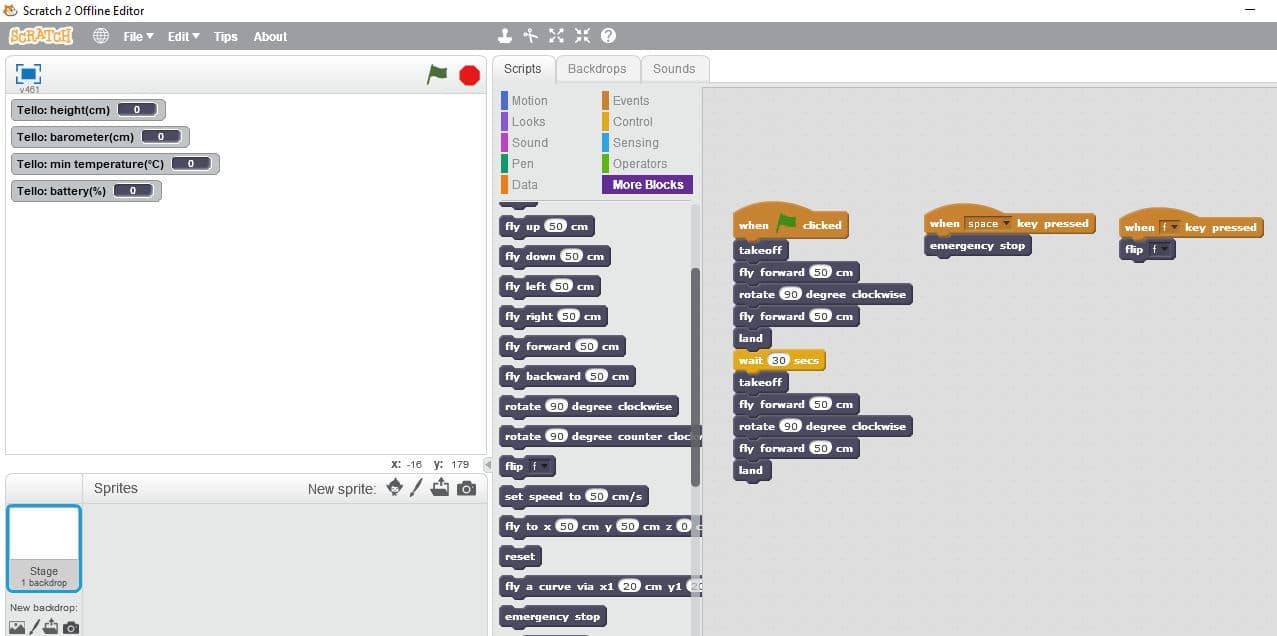
Task: Select the More Blocks category
Action: tap(647, 185)
